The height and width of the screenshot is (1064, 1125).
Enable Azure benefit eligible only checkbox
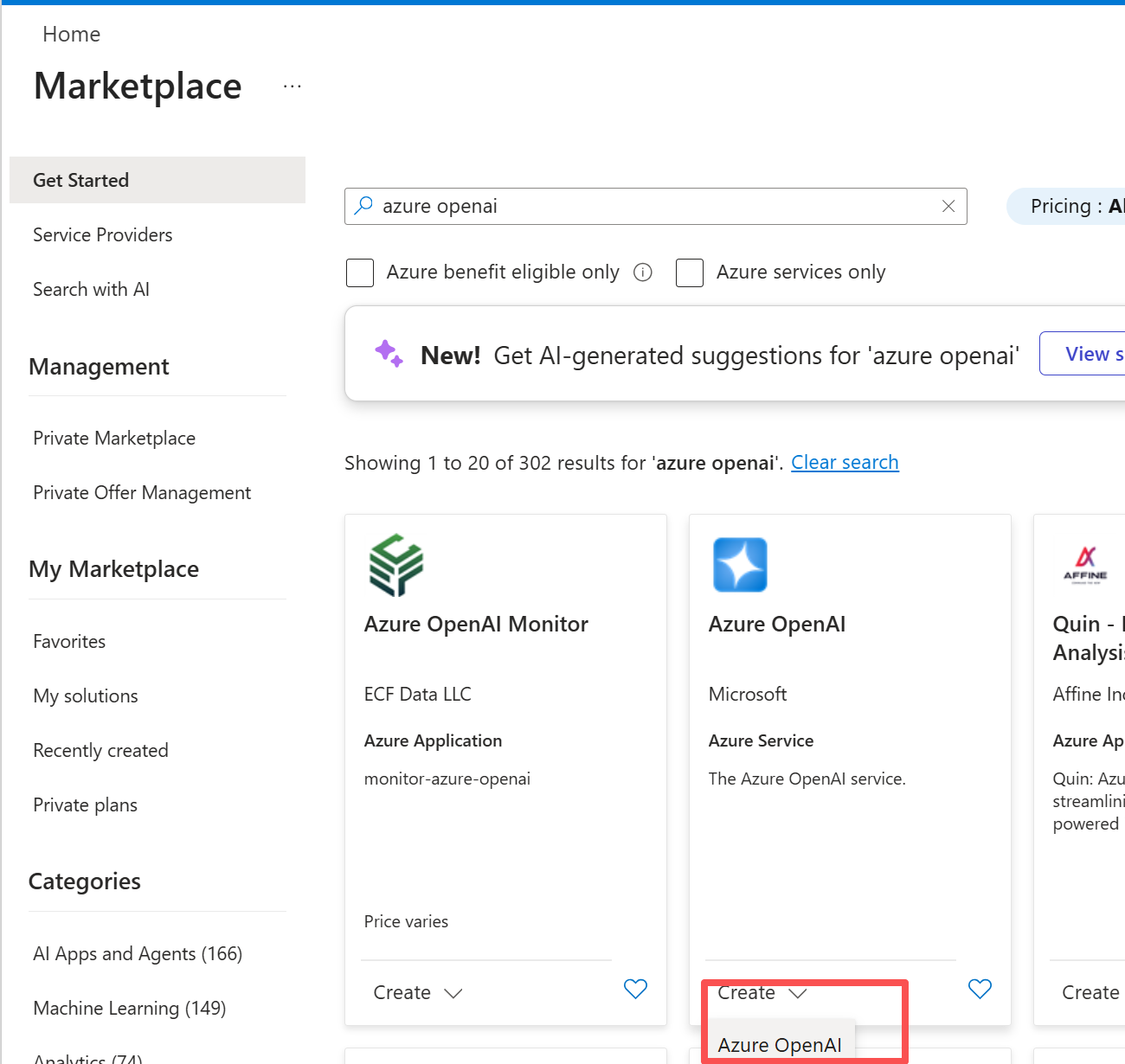[360, 272]
